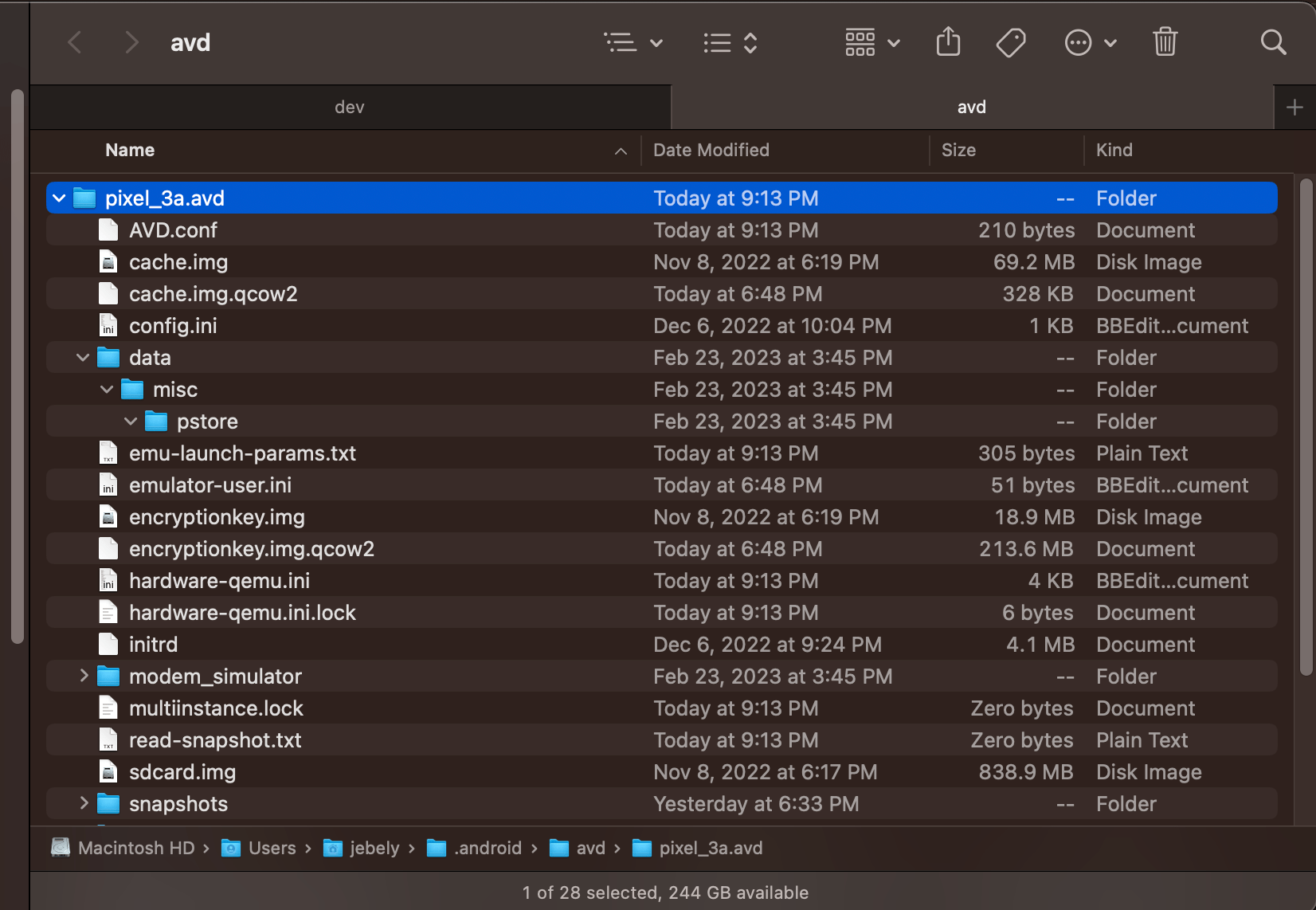Add a new tab with plus button
Viewport: 1316px width, 910px height.
(x=1294, y=107)
